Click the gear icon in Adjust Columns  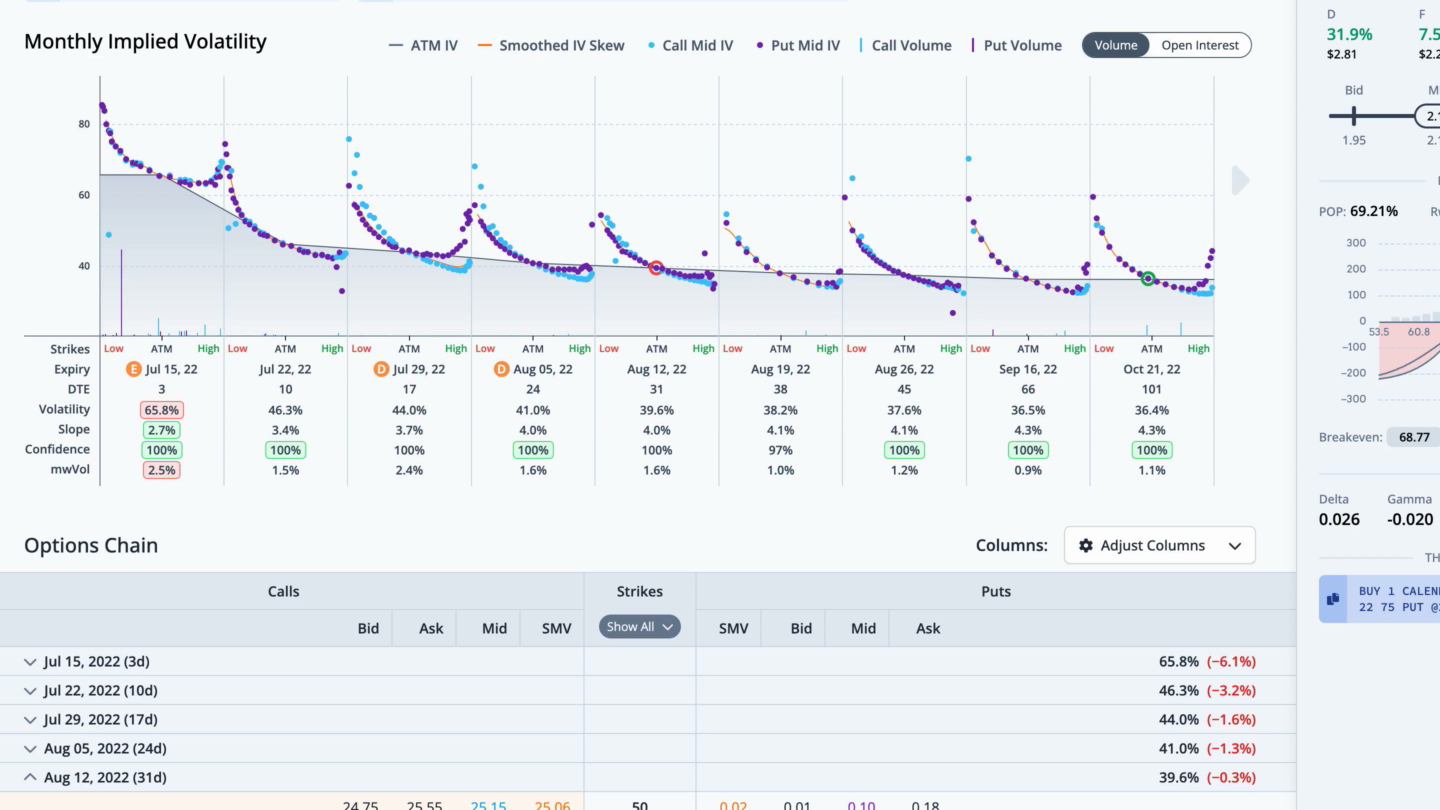[1086, 546]
